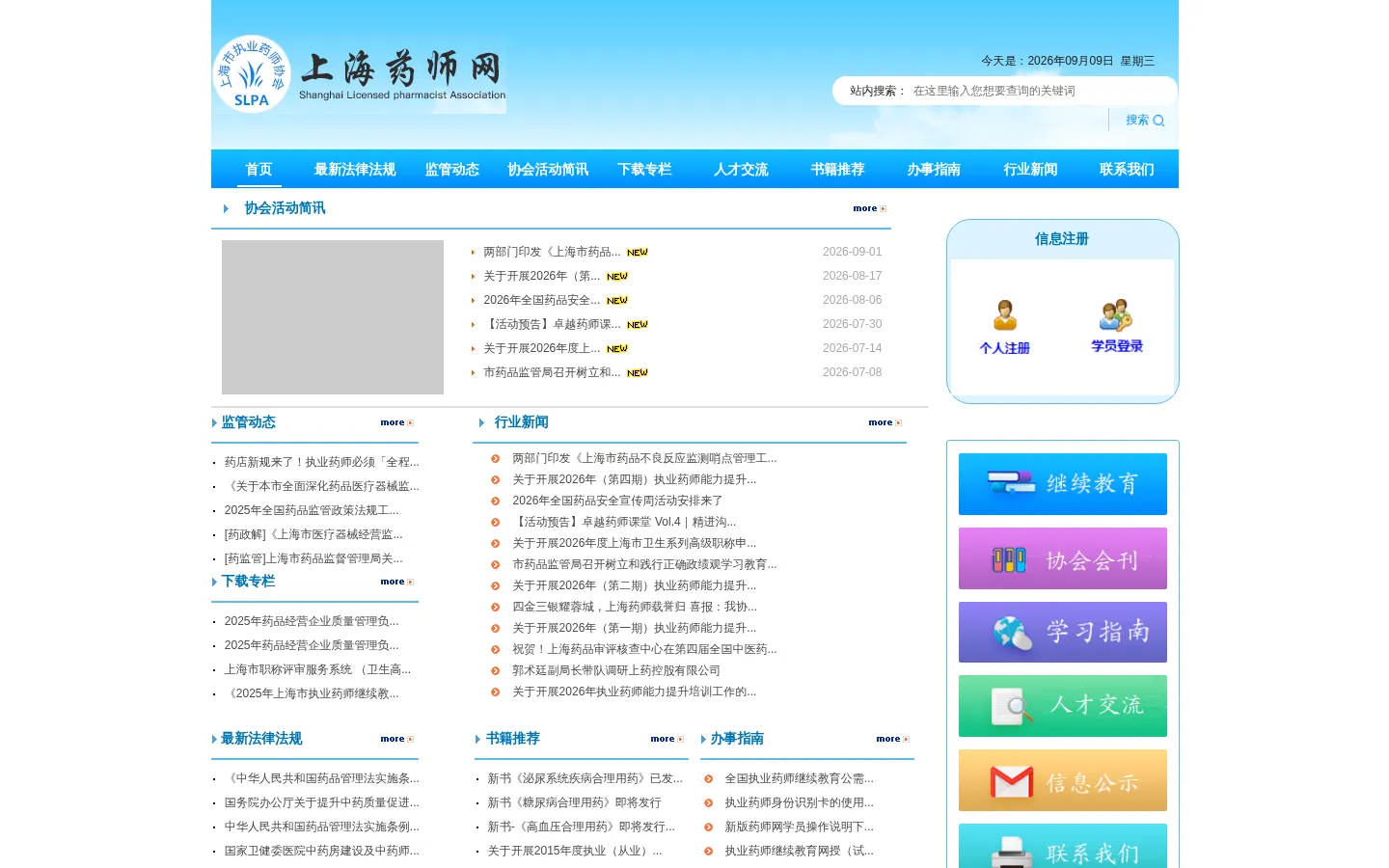The width and height of the screenshot is (1389, 868).
Task: Select 下载专栏 in the navigation bar
Action: [x=644, y=170]
